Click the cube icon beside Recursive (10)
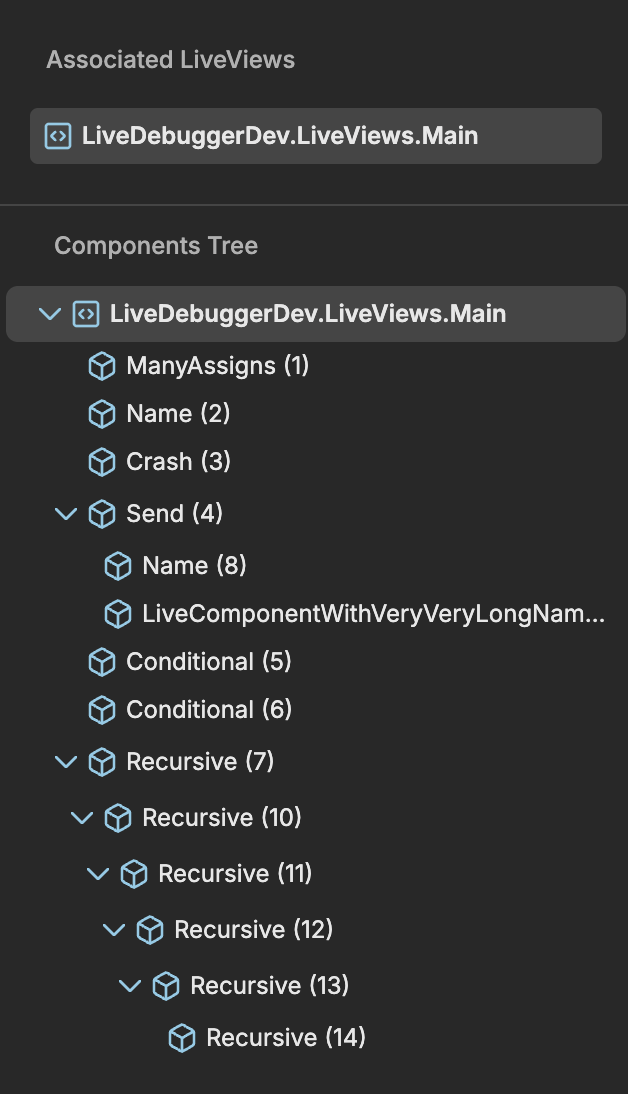 coord(118,818)
